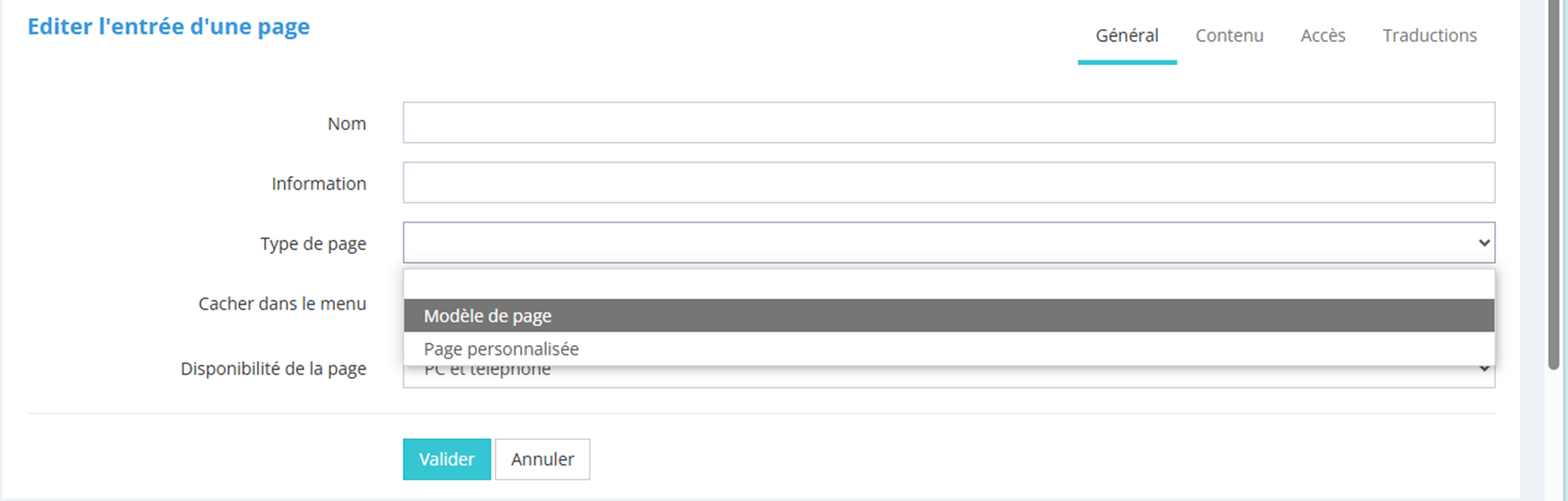This screenshot has height=501, width=1568.
Task: Click the Editer l'entrée d'une page heading
Action: tap(169, 27)
